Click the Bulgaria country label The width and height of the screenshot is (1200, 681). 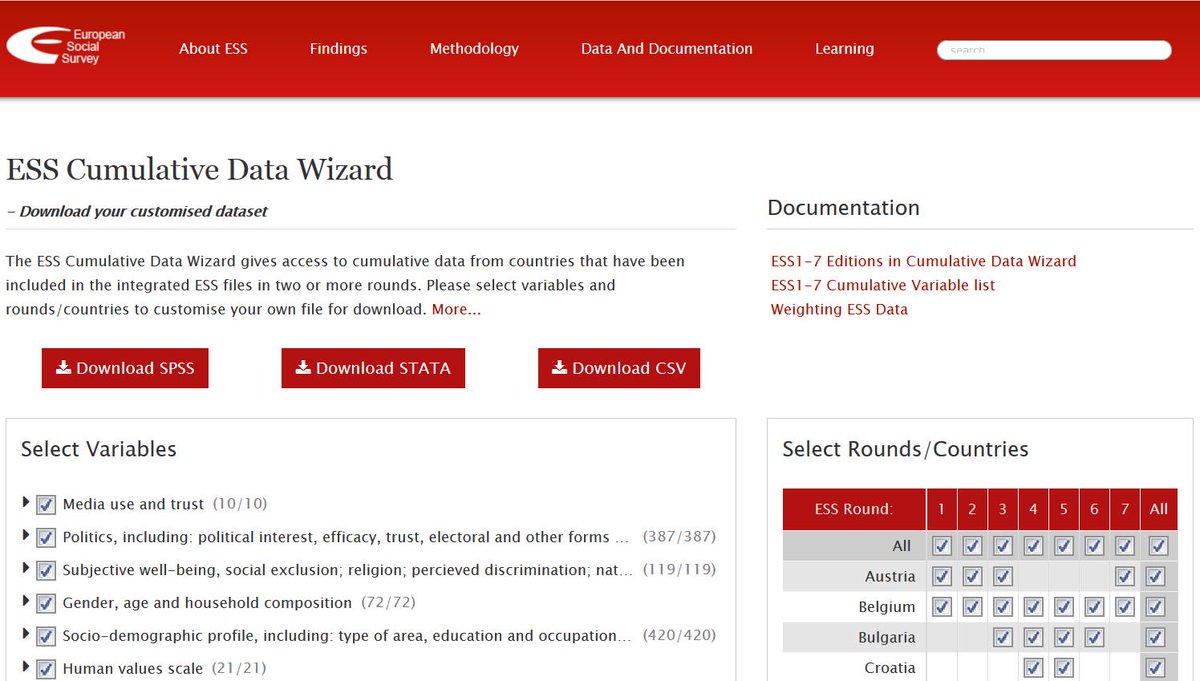pos(886,637)
